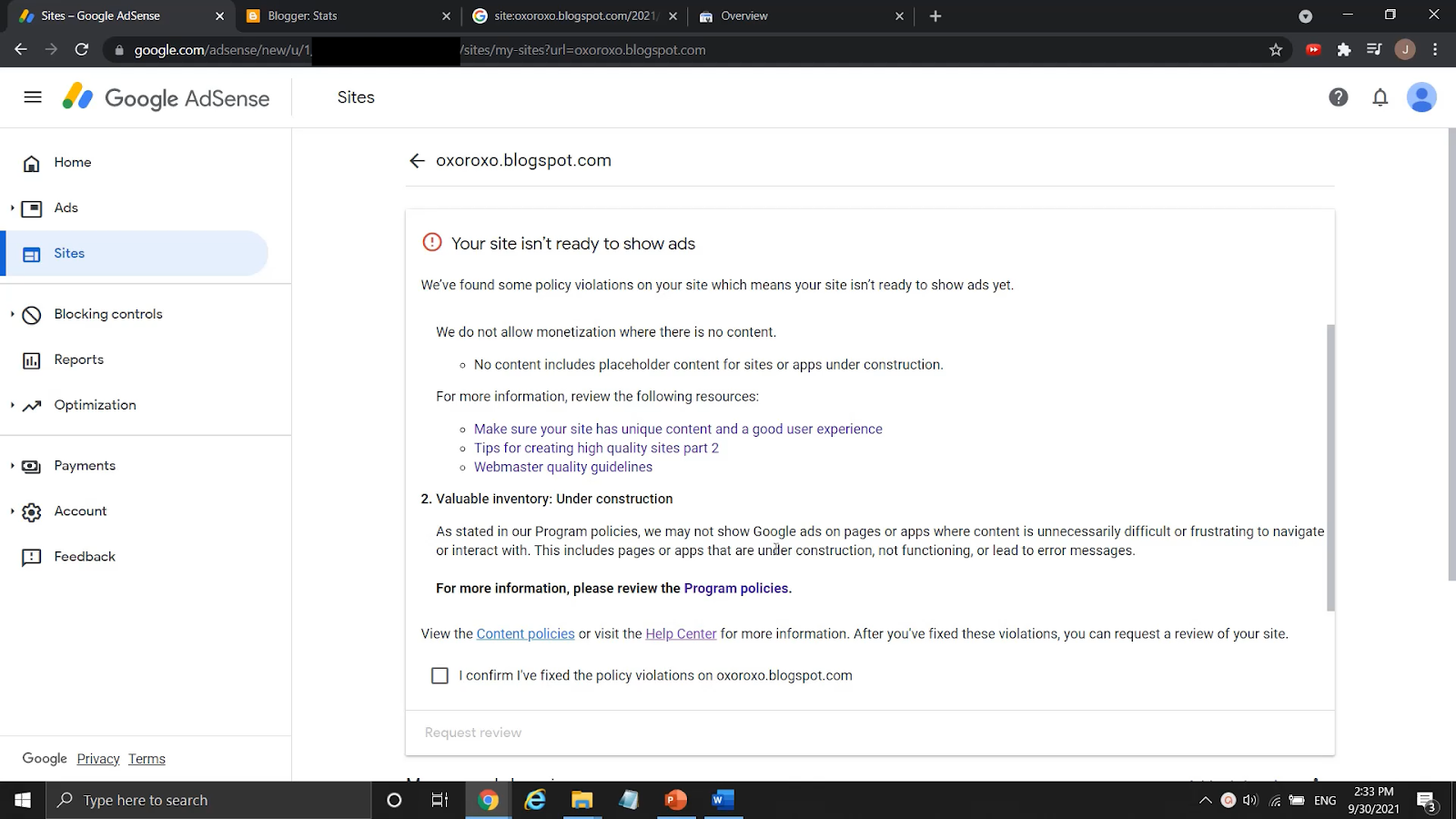The width and height of the screenshot is (1456, 819).
Task: Open the Windows Start menu
Action: coord(23,800)
